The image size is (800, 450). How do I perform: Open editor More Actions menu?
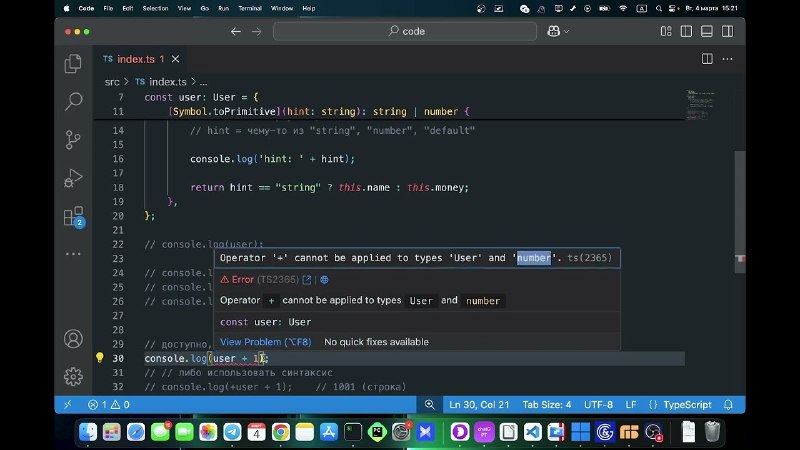(x=728, y=59)
